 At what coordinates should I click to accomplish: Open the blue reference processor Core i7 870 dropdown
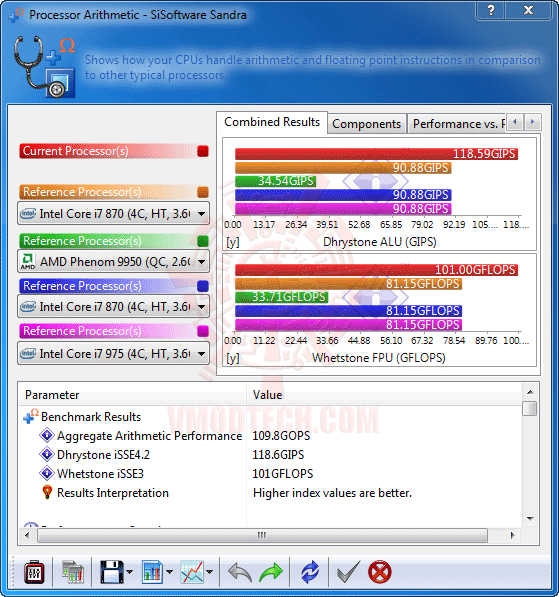(113, 306)
